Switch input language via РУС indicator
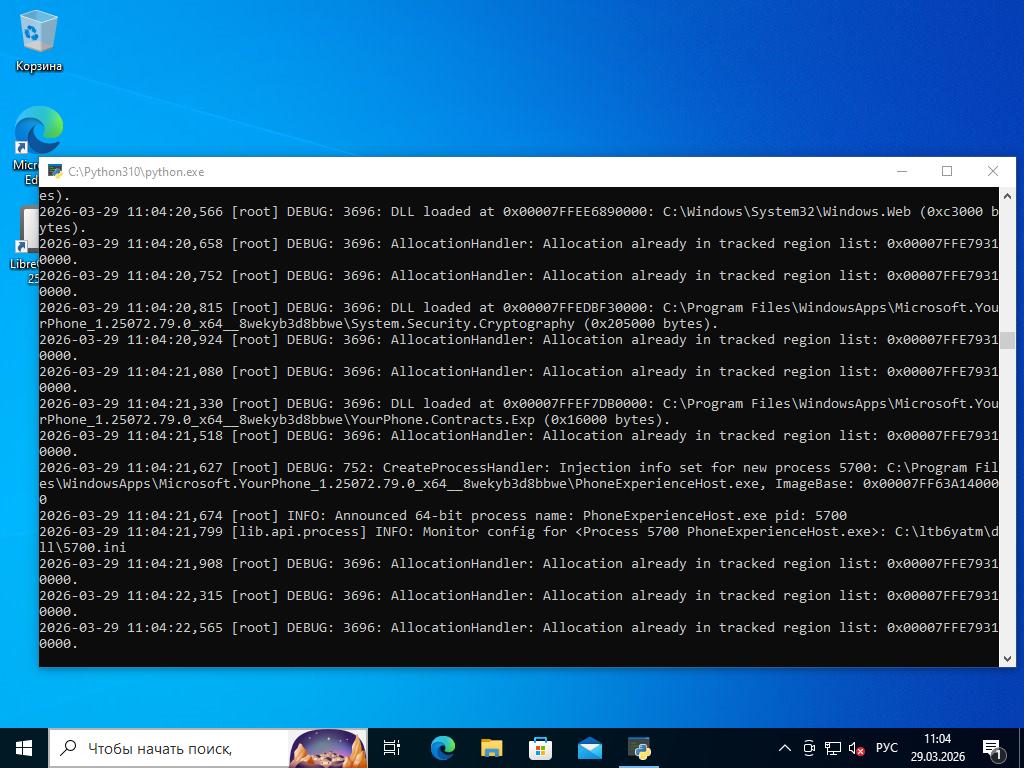Image resolution: width=1024 pixels, height=768 pixels. pos(887,748)
